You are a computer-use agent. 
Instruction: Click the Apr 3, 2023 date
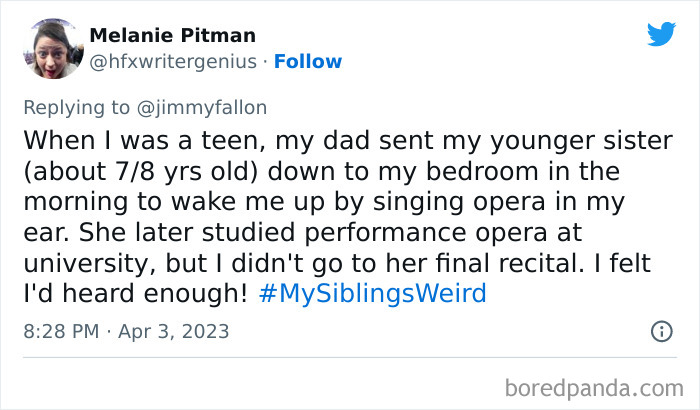coord(172,330)
